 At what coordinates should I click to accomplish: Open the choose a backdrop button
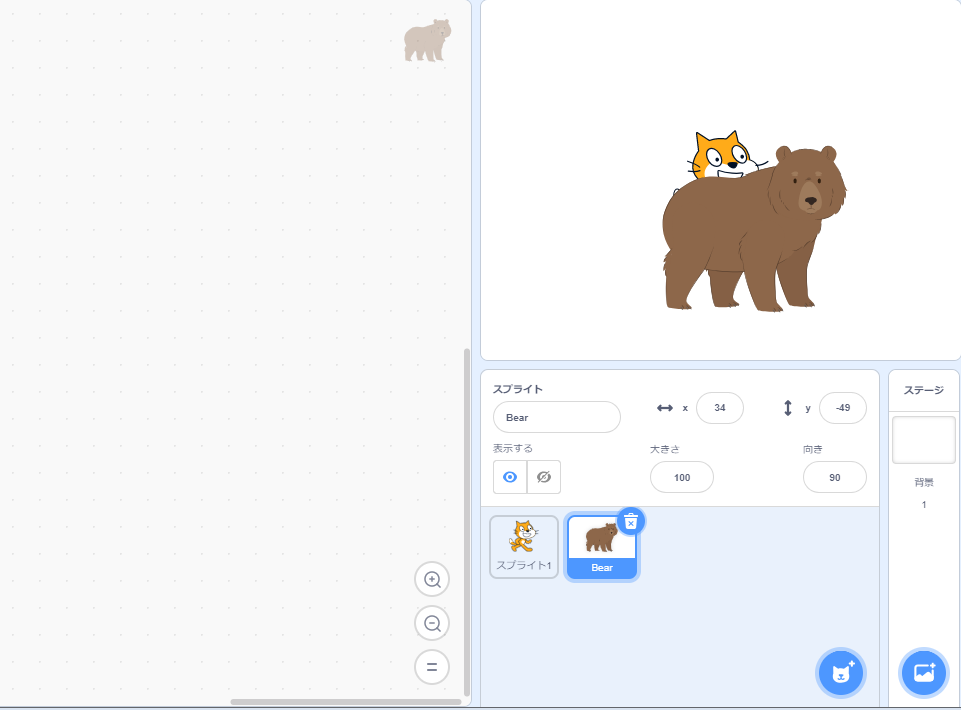(x=924, y=673)
